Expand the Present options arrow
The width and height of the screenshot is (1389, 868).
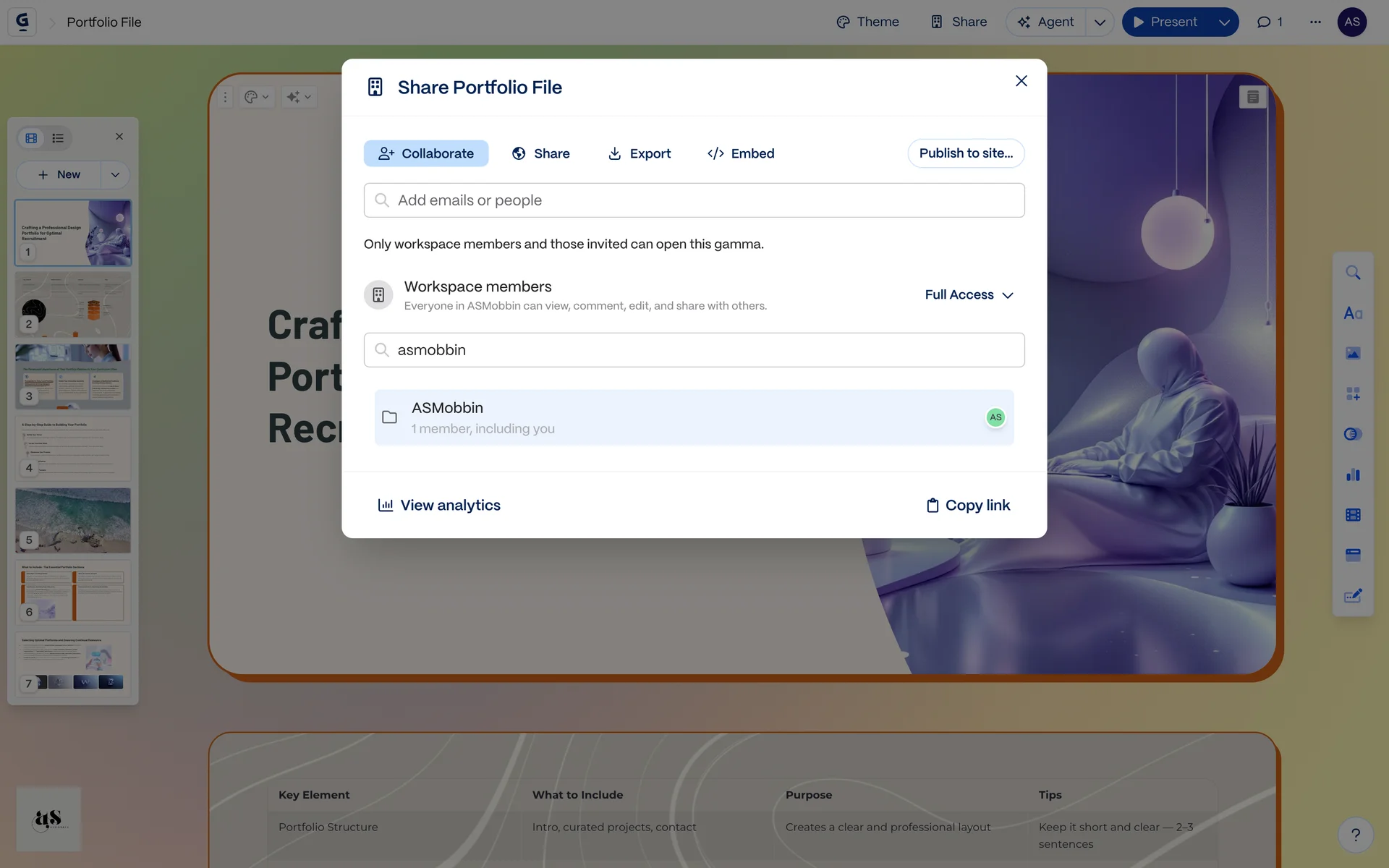tap(1223, 22)
